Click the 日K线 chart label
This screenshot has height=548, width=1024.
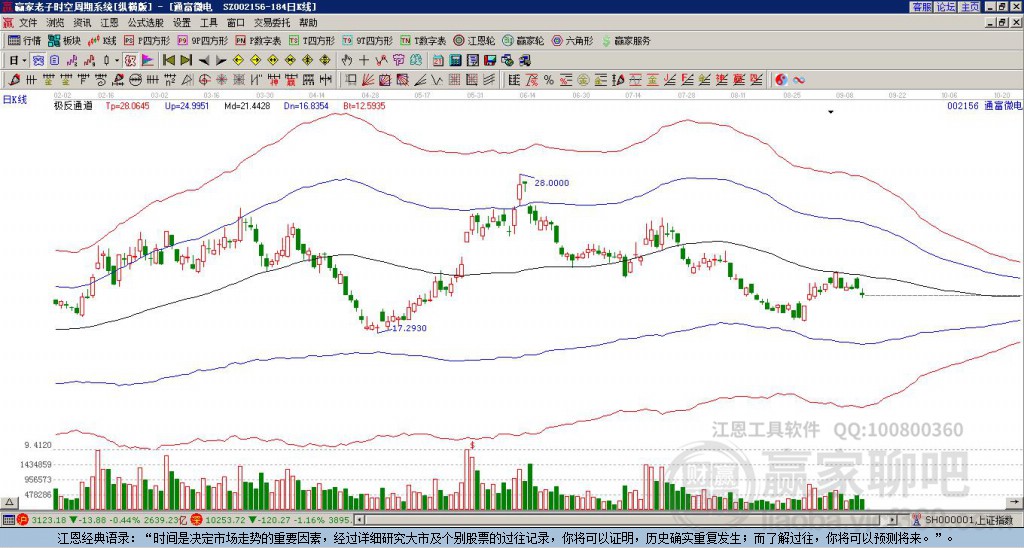(15, 99)
